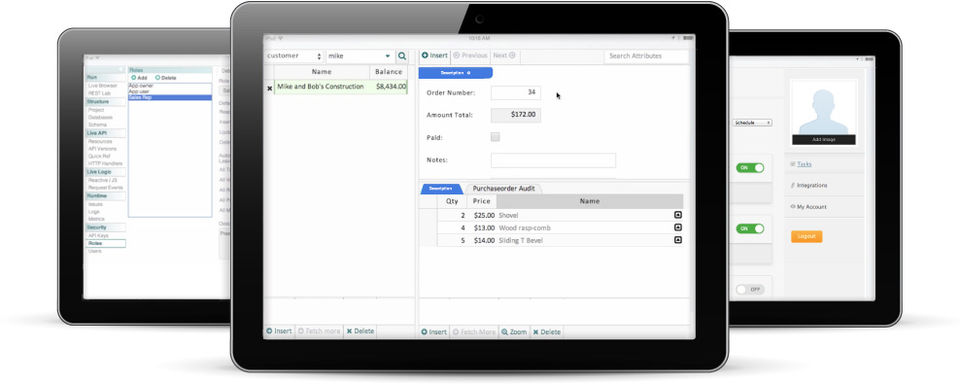
Task: Turn on the OFF switch on right tablet
Action: click(750, 289)
